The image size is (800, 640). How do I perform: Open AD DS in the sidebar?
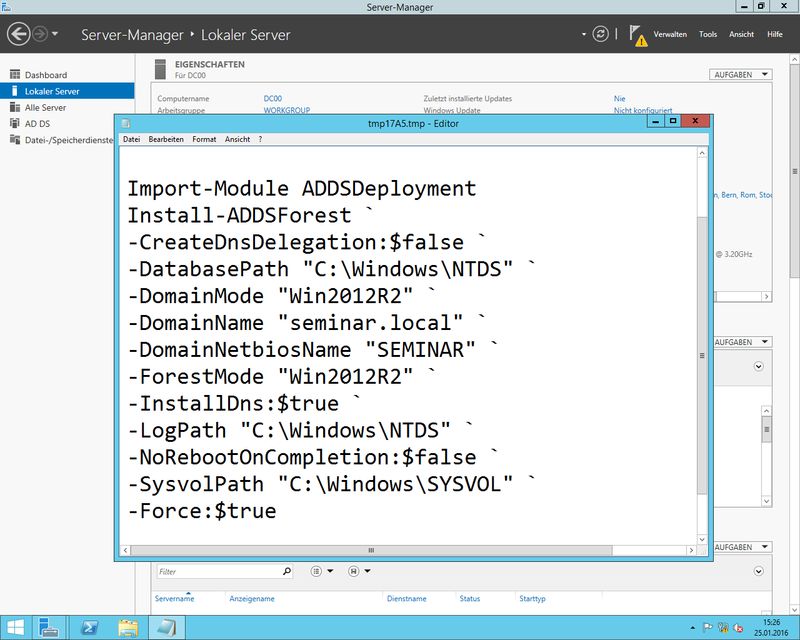pyautogui.click(x=37, y=123)
